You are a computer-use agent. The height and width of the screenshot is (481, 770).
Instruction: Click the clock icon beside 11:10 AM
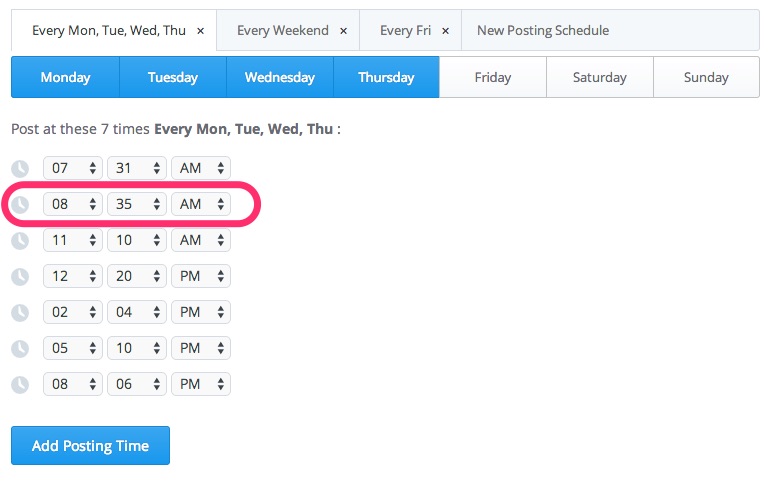coord(20,241)
